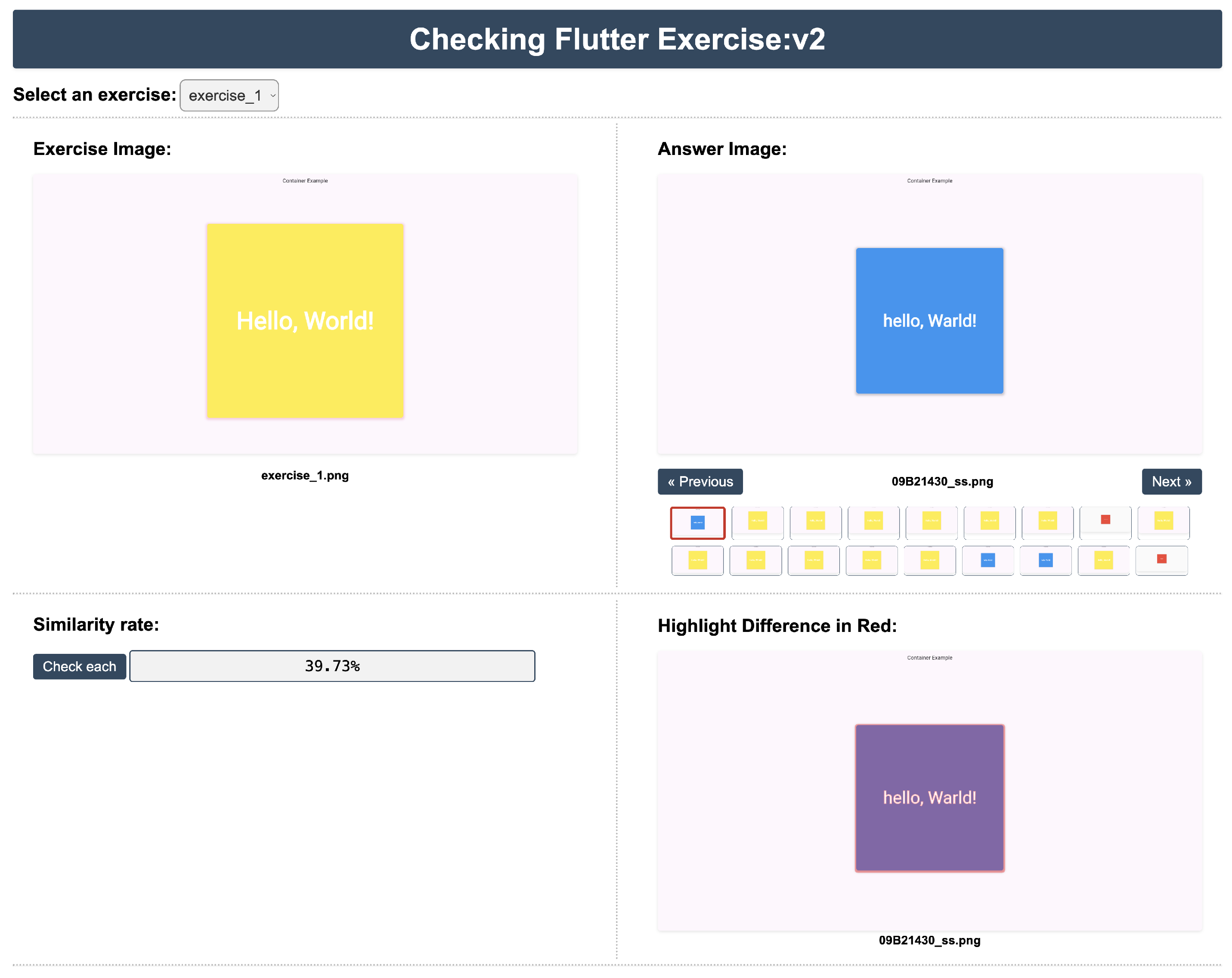Click the purple highlighted difference image
The width and height of the screenshot is (1232, 978).
[929, 798]
